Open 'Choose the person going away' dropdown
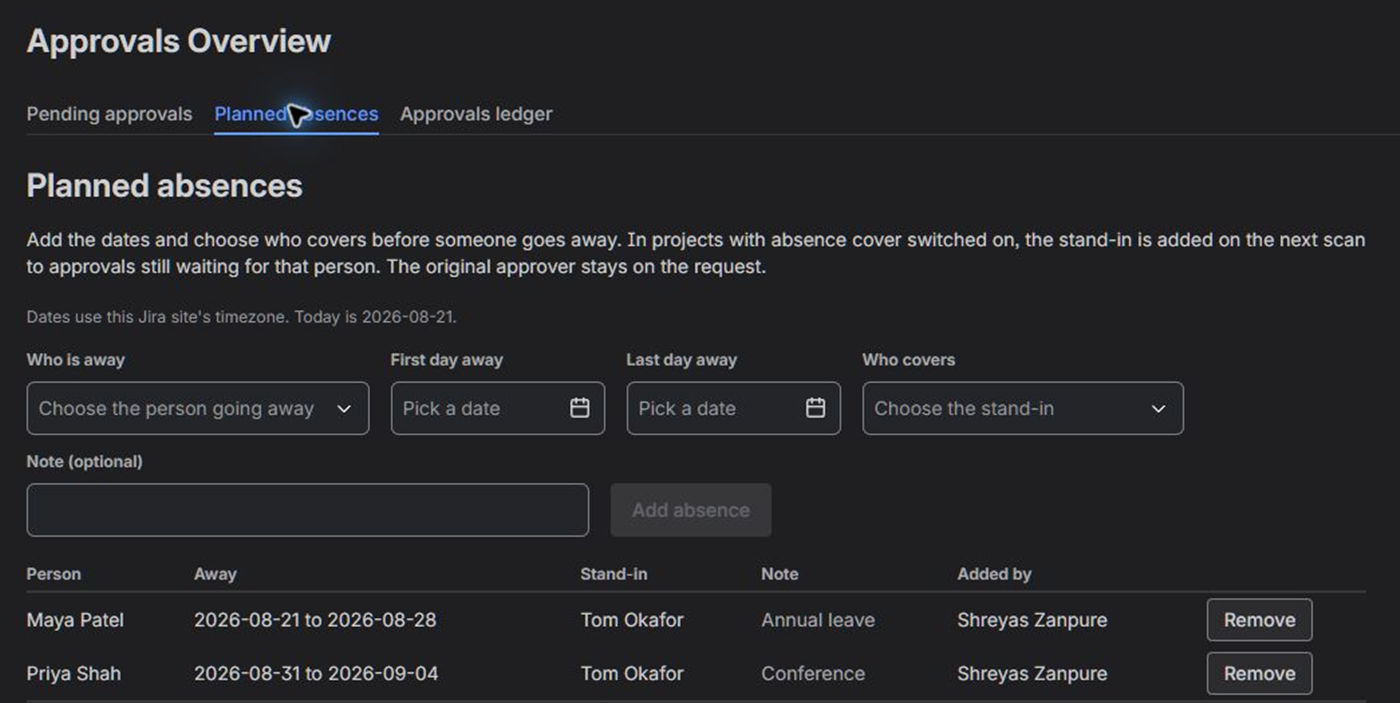This screenshot has height=703, width=1400. 198,408
